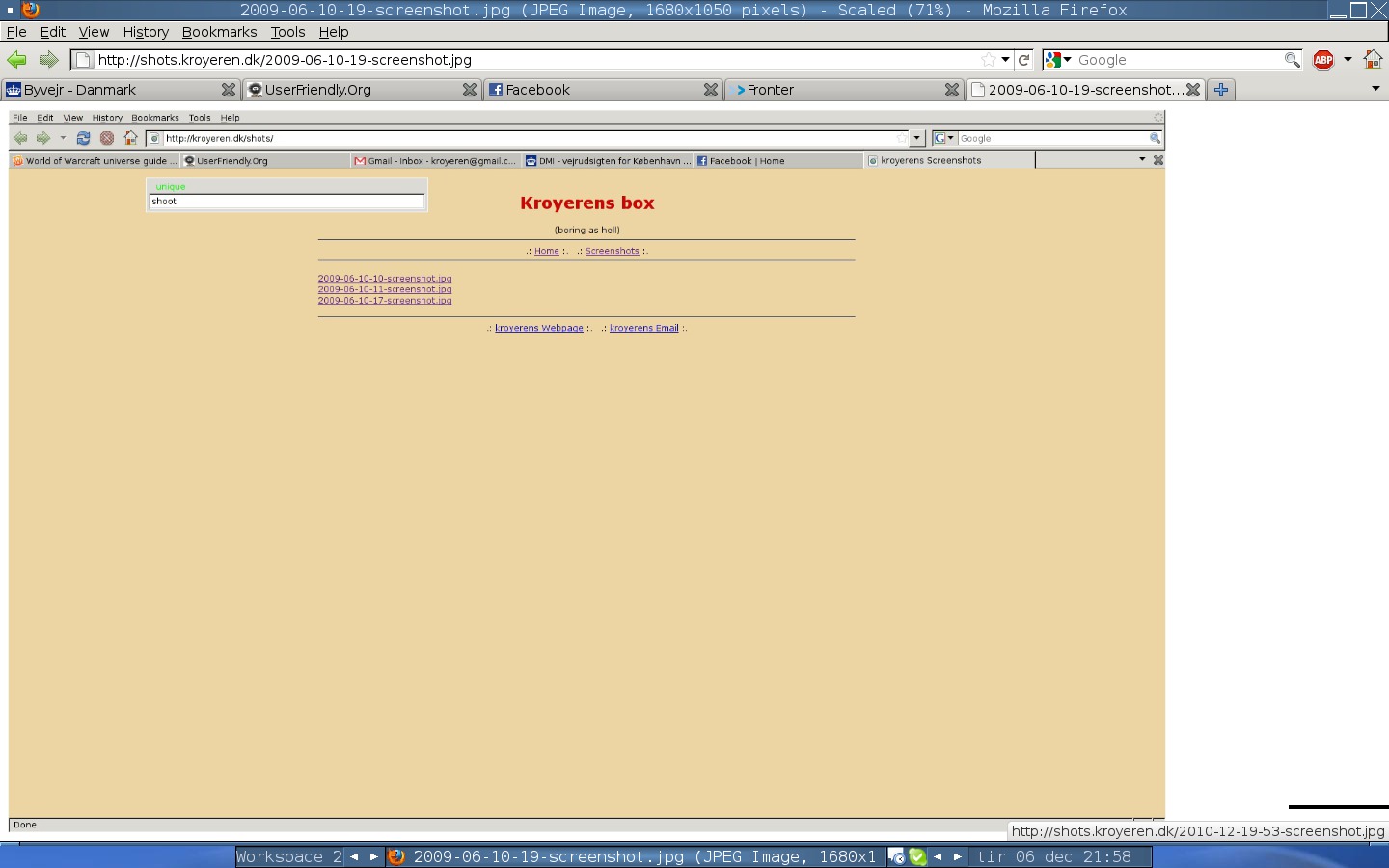1389x868 pixels.
Task: Open the URL history dropdown arrow
Action: pyautogui.click(x=1005, y=60)
